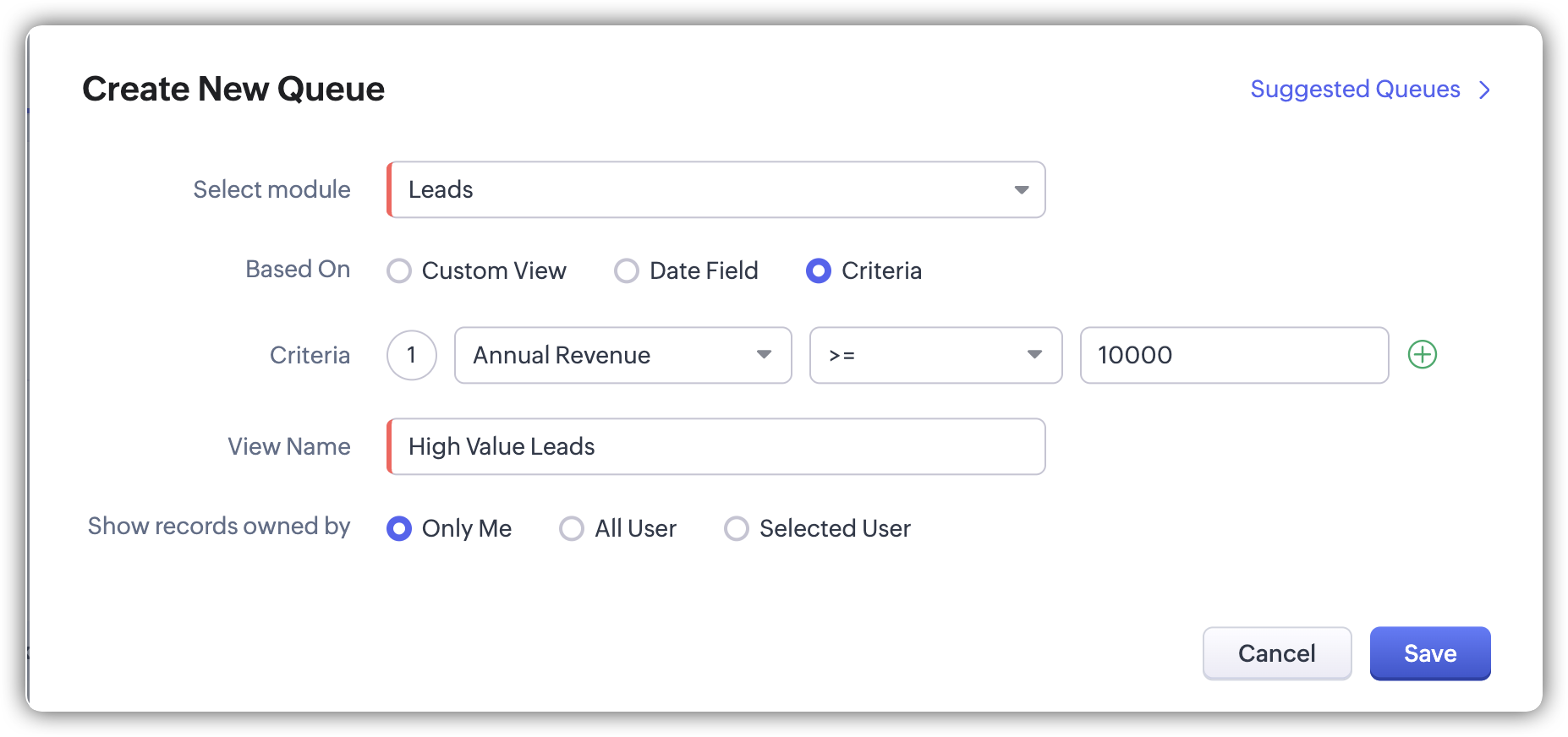Choose the Selected User radio option
The image size is (1568, 737).
pos(737,529)
